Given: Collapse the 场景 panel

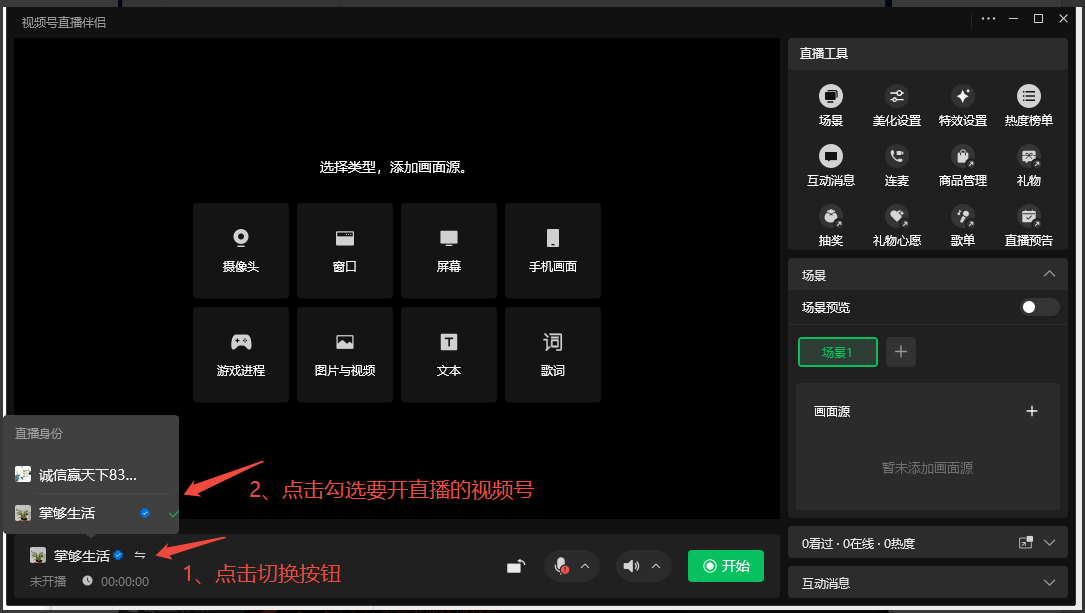Looking at the screenshot, I should click(1049, 274).
